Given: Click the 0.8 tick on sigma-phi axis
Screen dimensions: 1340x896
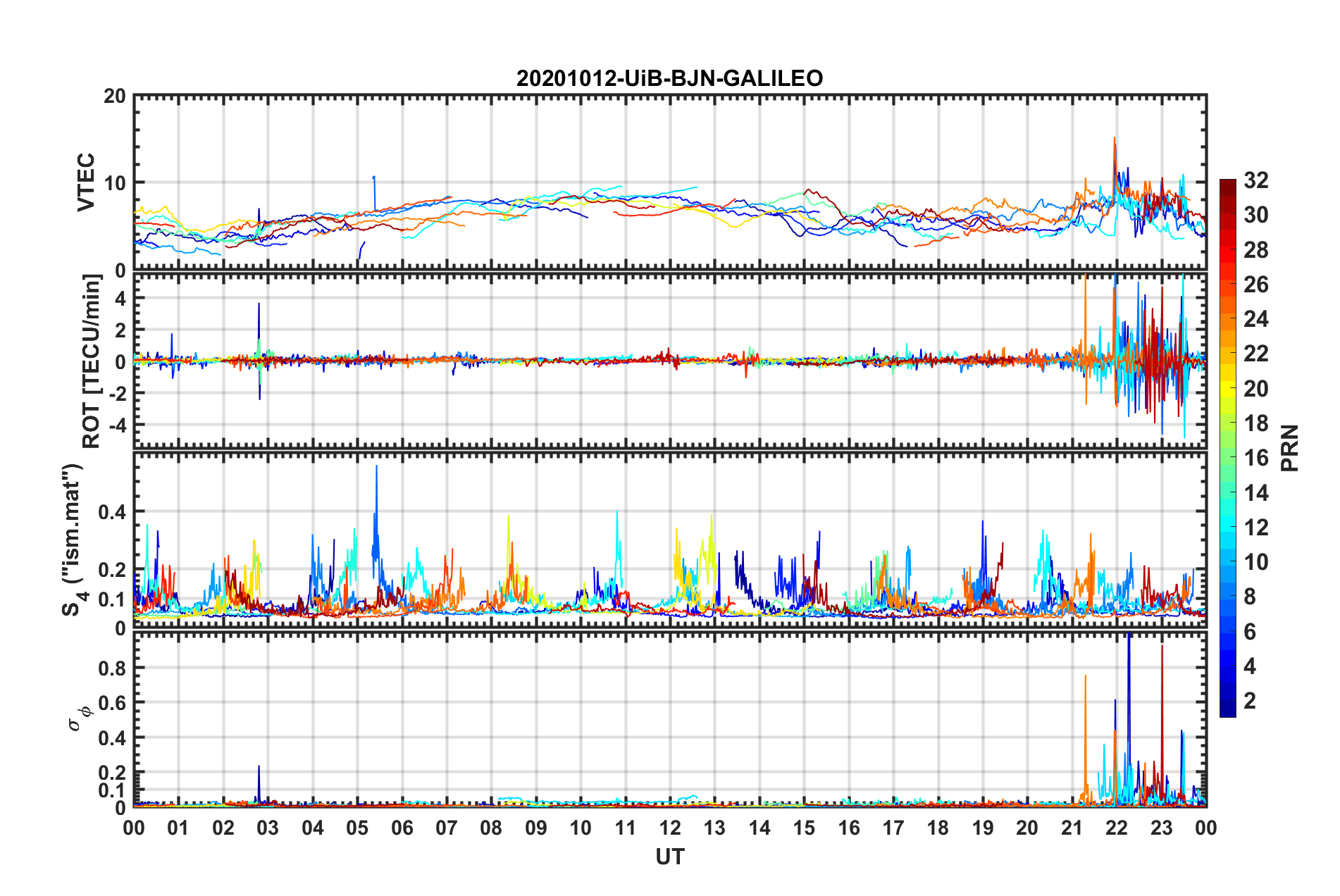Looking at the screenshot, I should 112,668.
